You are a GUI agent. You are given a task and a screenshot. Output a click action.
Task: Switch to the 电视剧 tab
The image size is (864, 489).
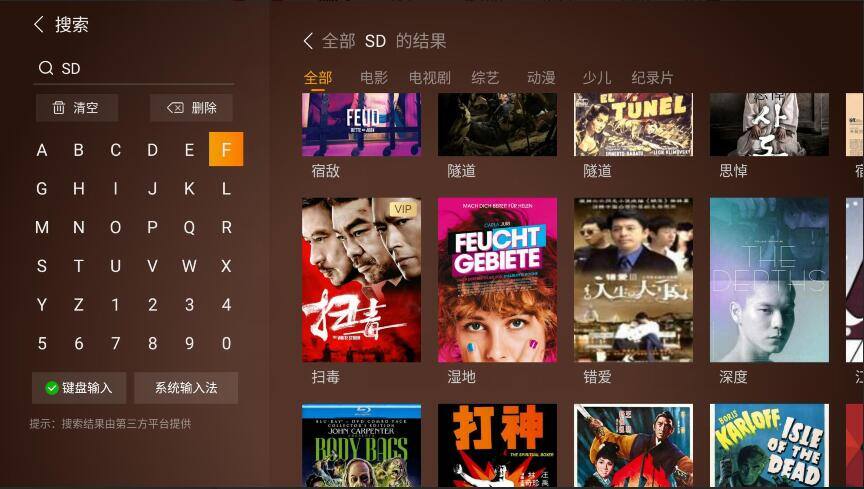430,78
